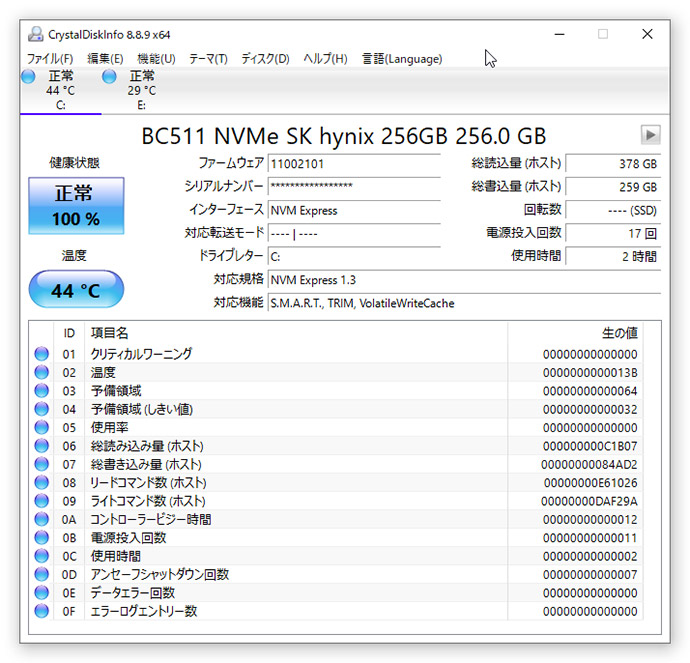Click raw value 00000000000012 for コントローラービジー時間
This screenshot has height=663, width=690.
(590, 520)
